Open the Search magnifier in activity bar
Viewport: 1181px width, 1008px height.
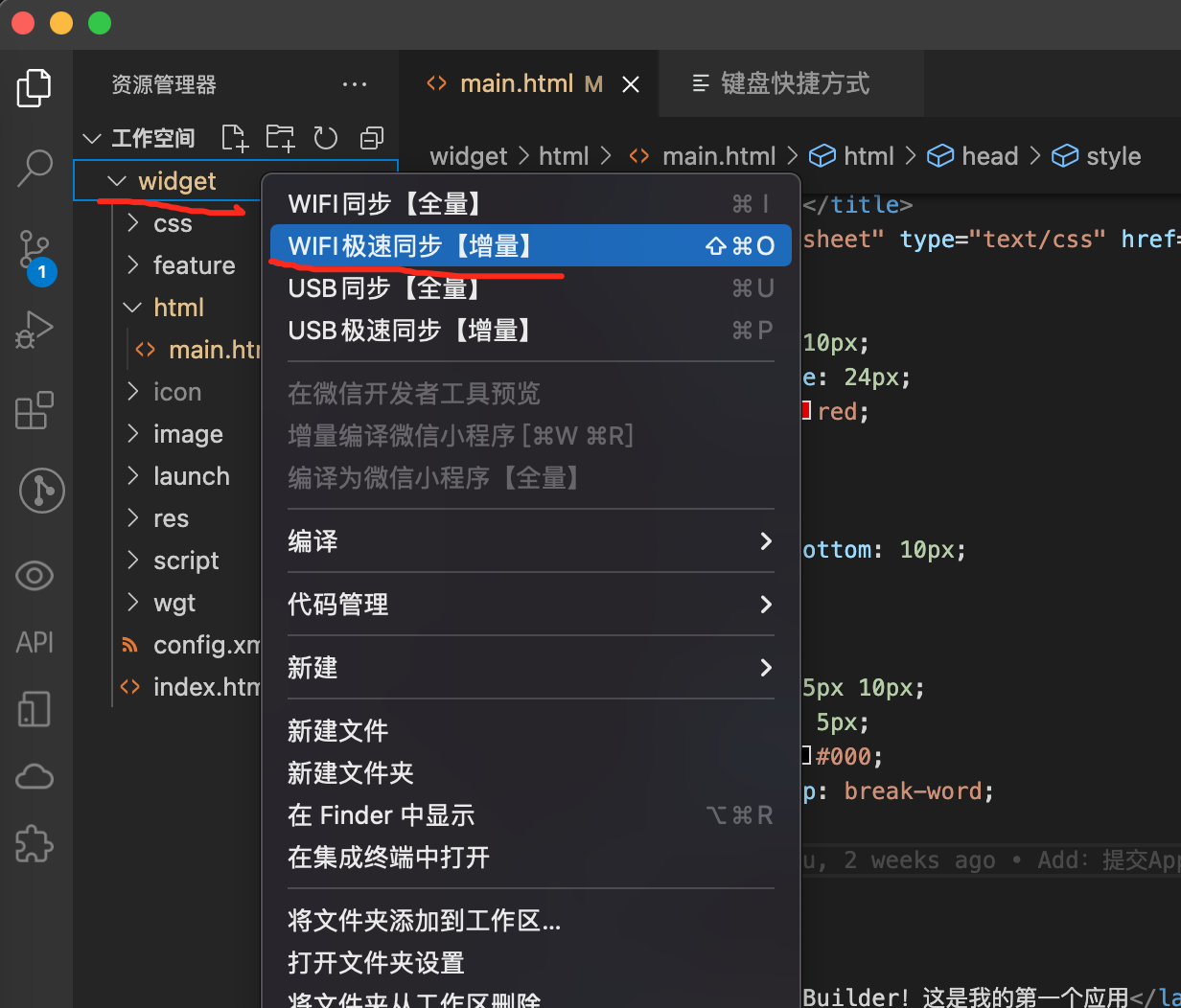(x=35, y=167)
